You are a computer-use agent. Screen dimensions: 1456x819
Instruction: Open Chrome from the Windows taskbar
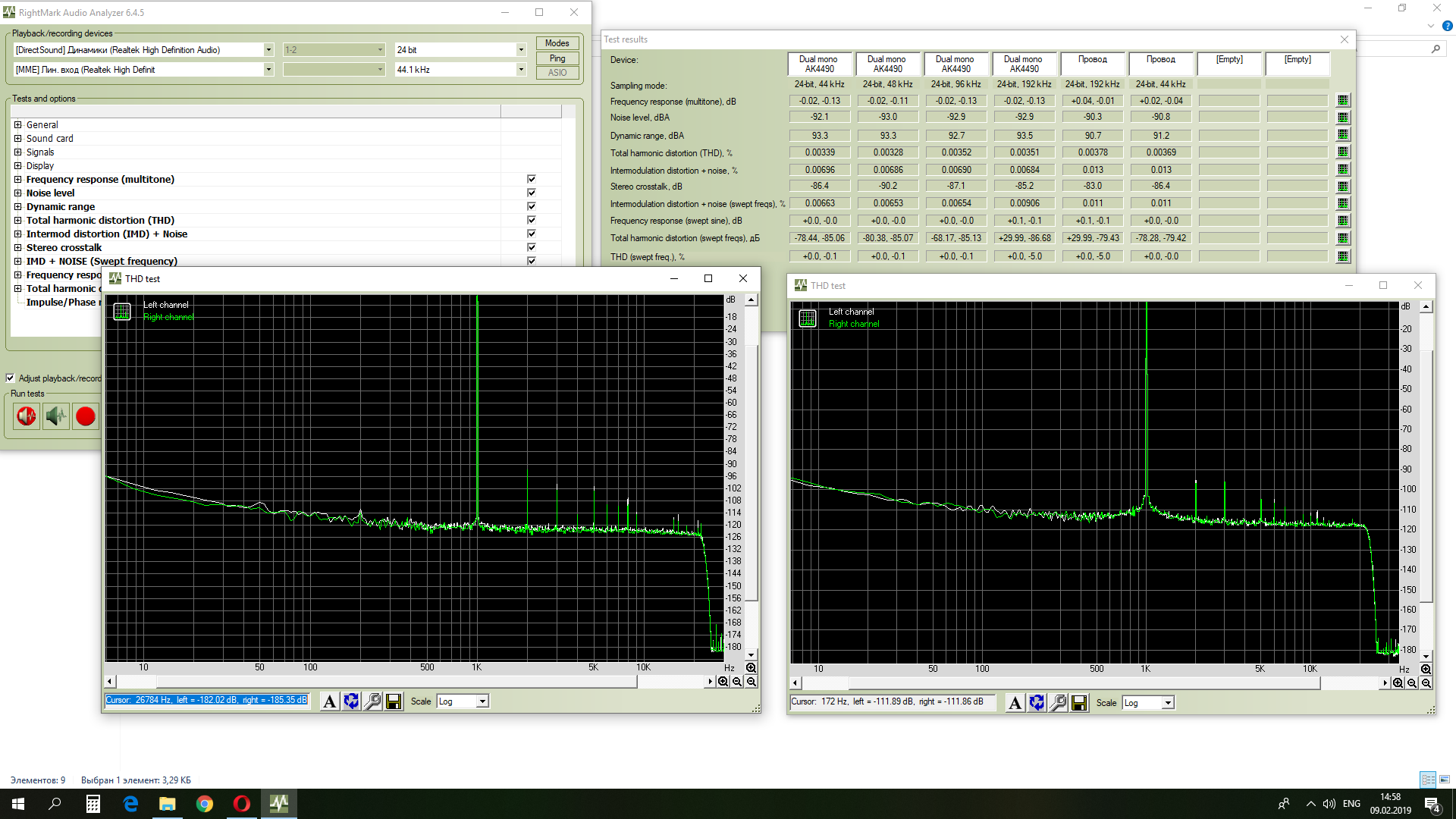pyautogui.click(x=205, y=804)
